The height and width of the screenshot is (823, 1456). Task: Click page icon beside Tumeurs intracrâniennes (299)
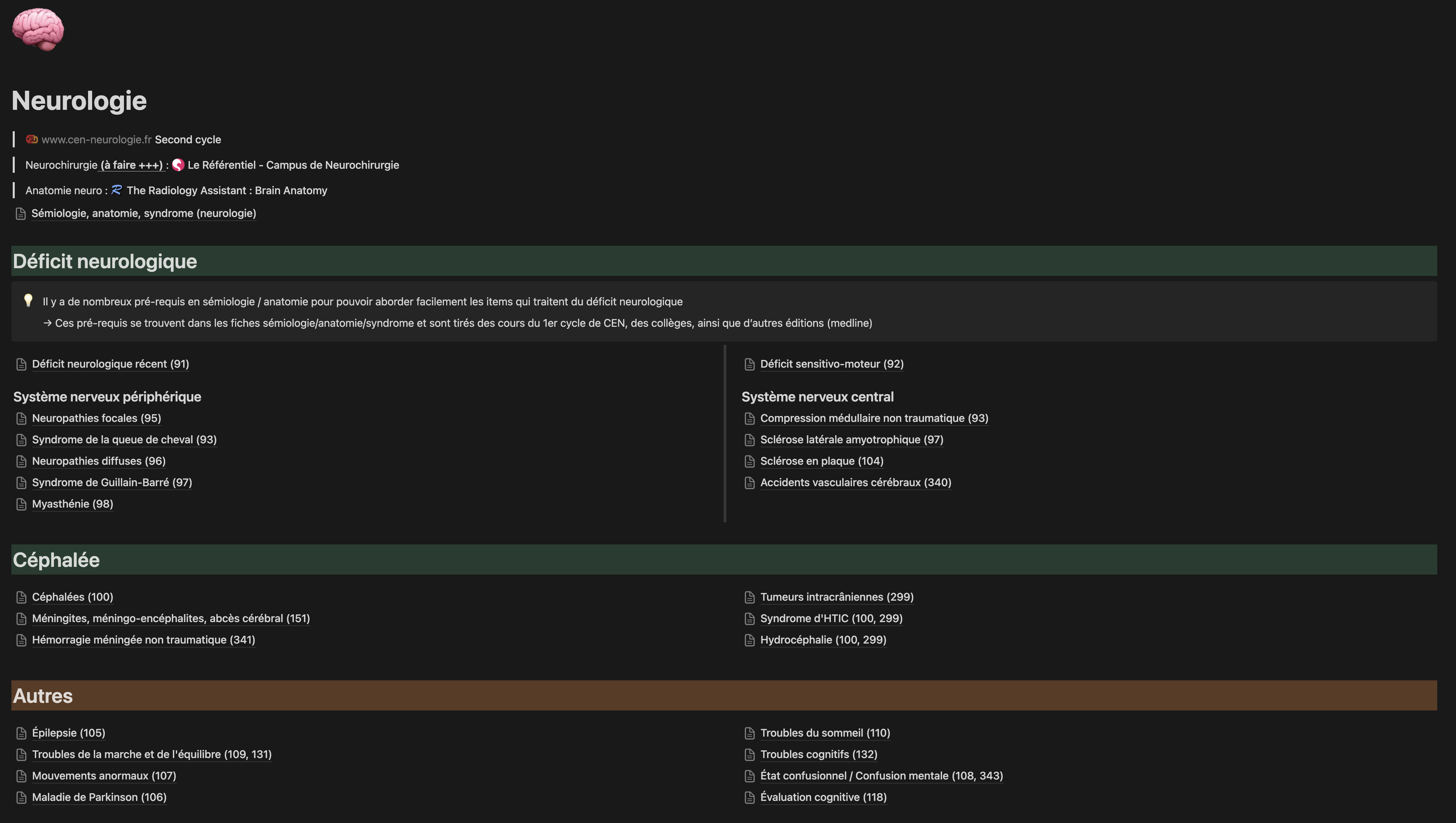(750, 597)
